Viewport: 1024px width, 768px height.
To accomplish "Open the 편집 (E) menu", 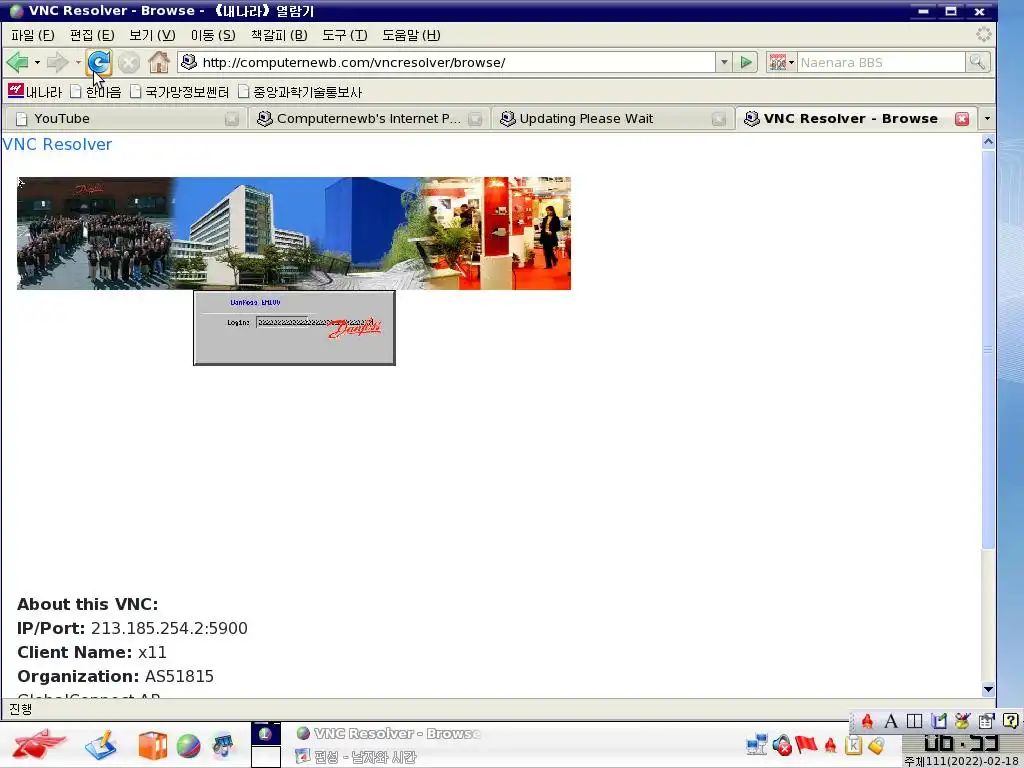I will click(92, 35).
